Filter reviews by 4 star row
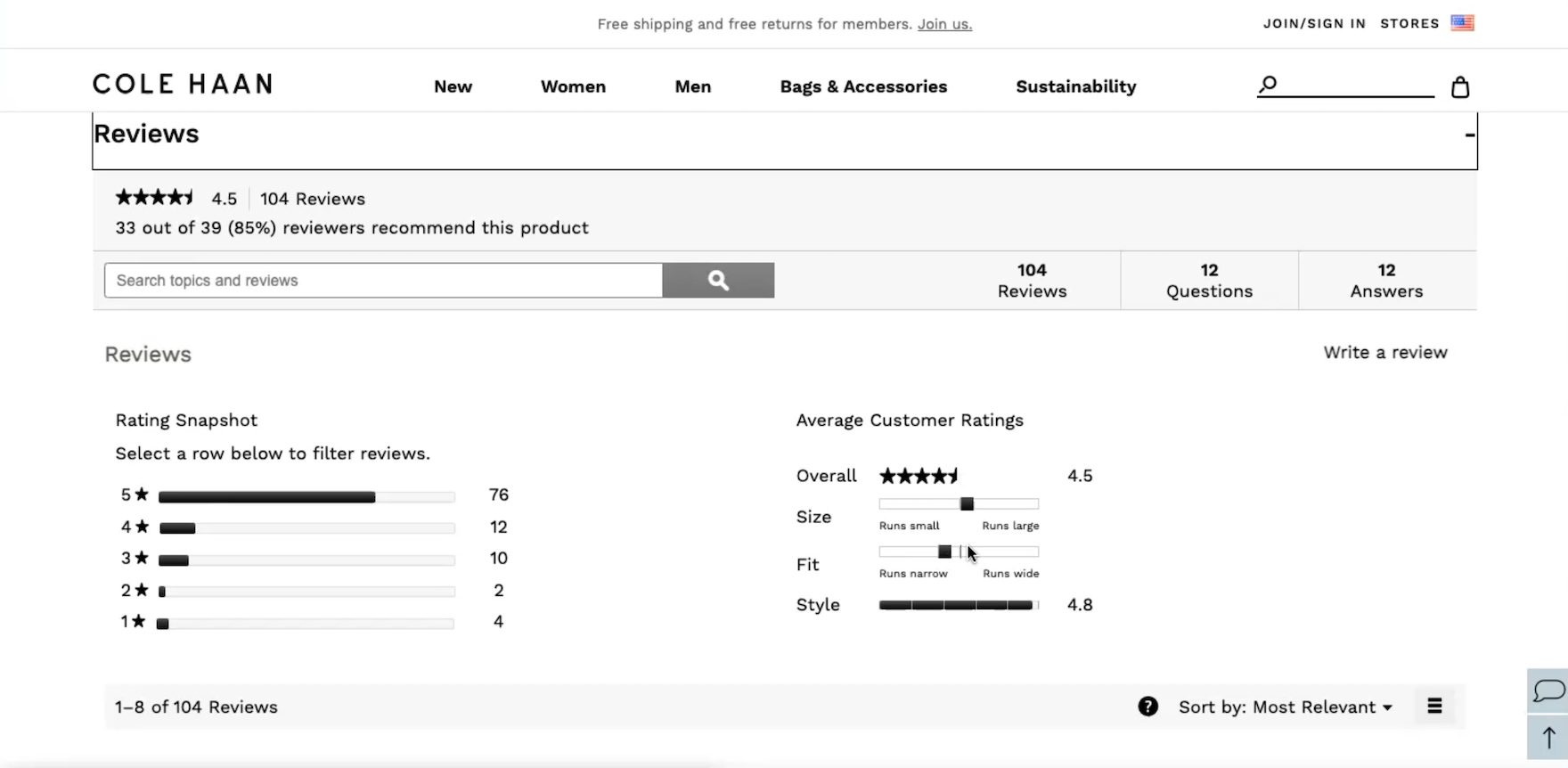 306,527
